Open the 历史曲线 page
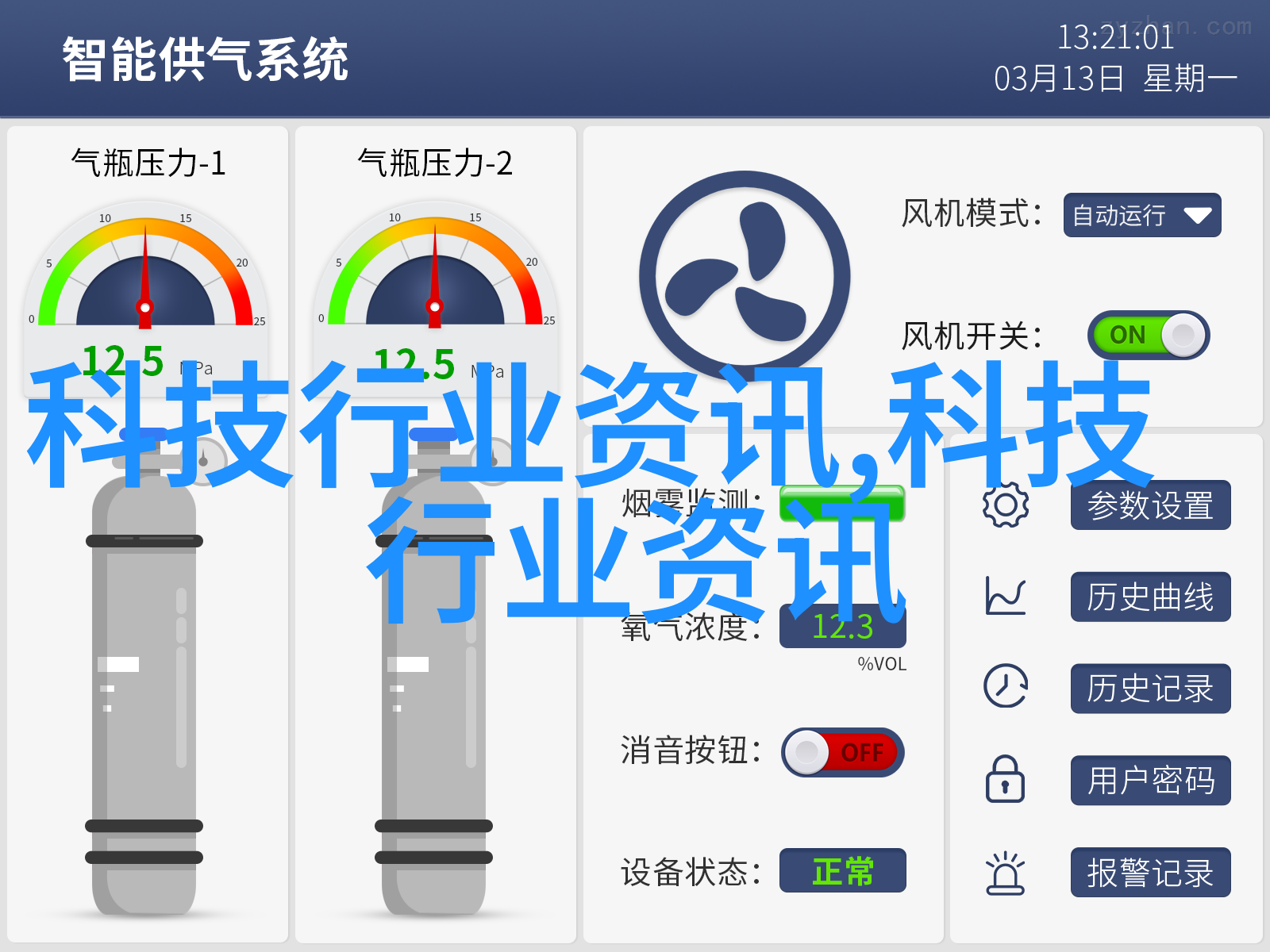Screen dimensions: 1270x952 (1151, 597)
